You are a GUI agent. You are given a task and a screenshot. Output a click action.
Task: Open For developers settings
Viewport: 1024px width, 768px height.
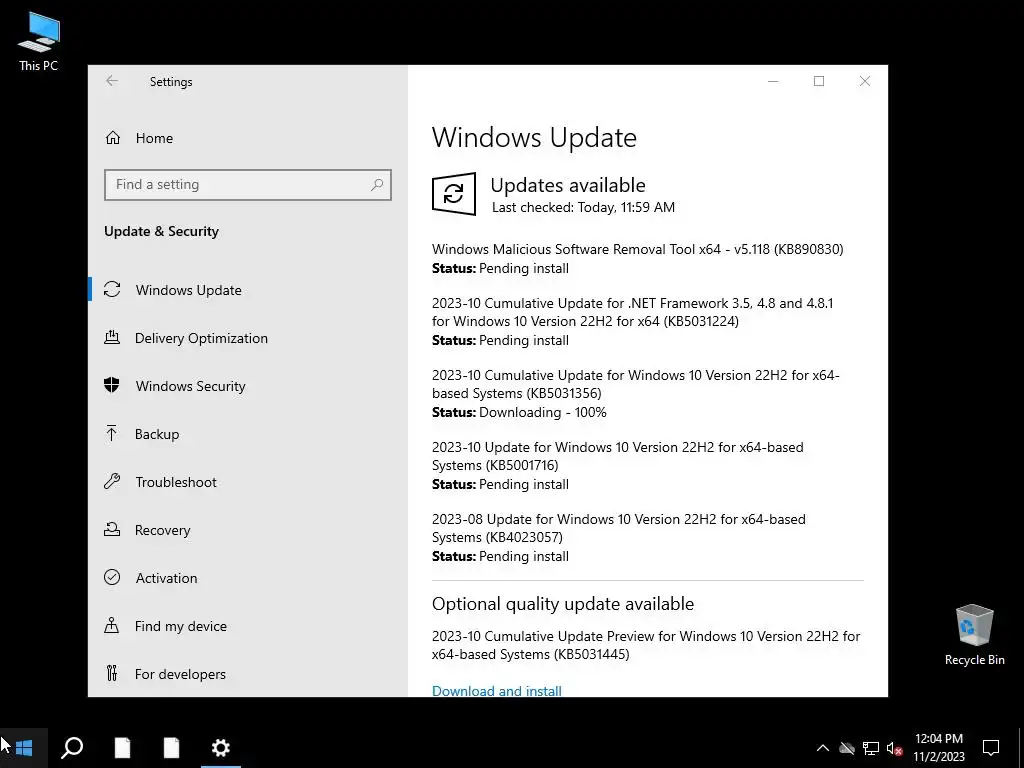coord(180,674)
